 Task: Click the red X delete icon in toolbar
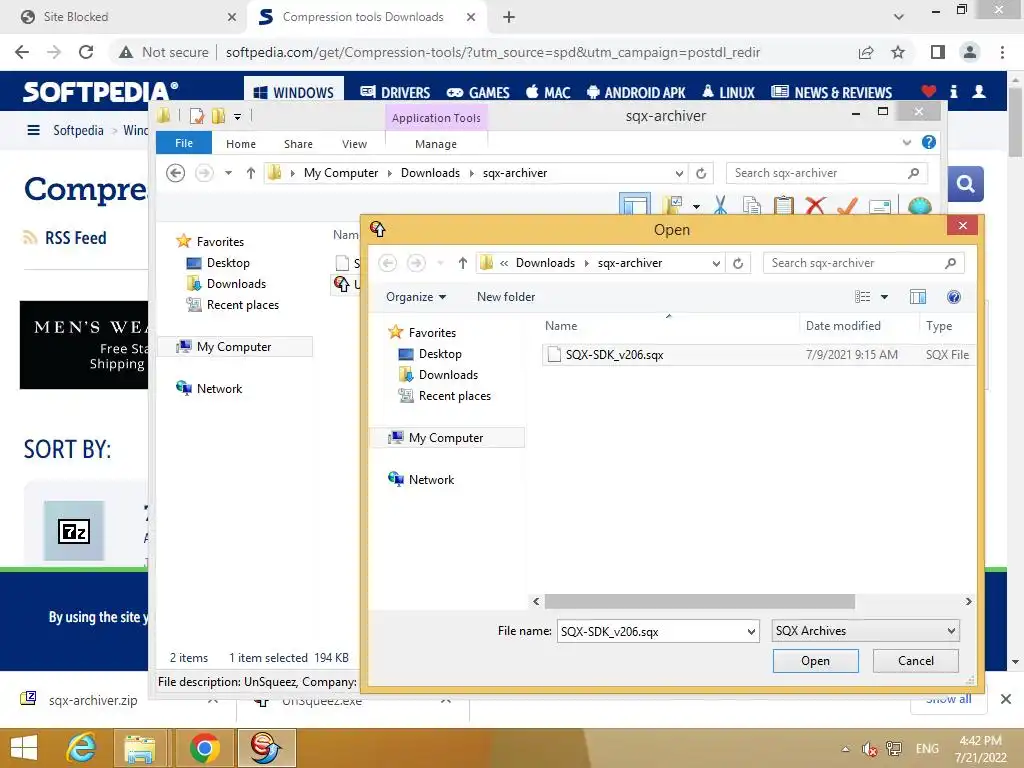click(x=814, y=205)
